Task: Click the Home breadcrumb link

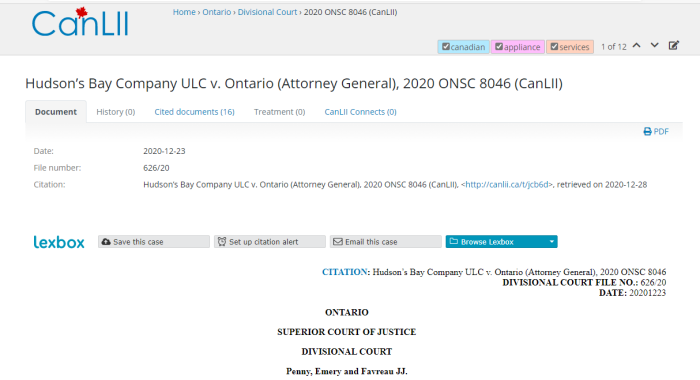Action: coord(184,12)
